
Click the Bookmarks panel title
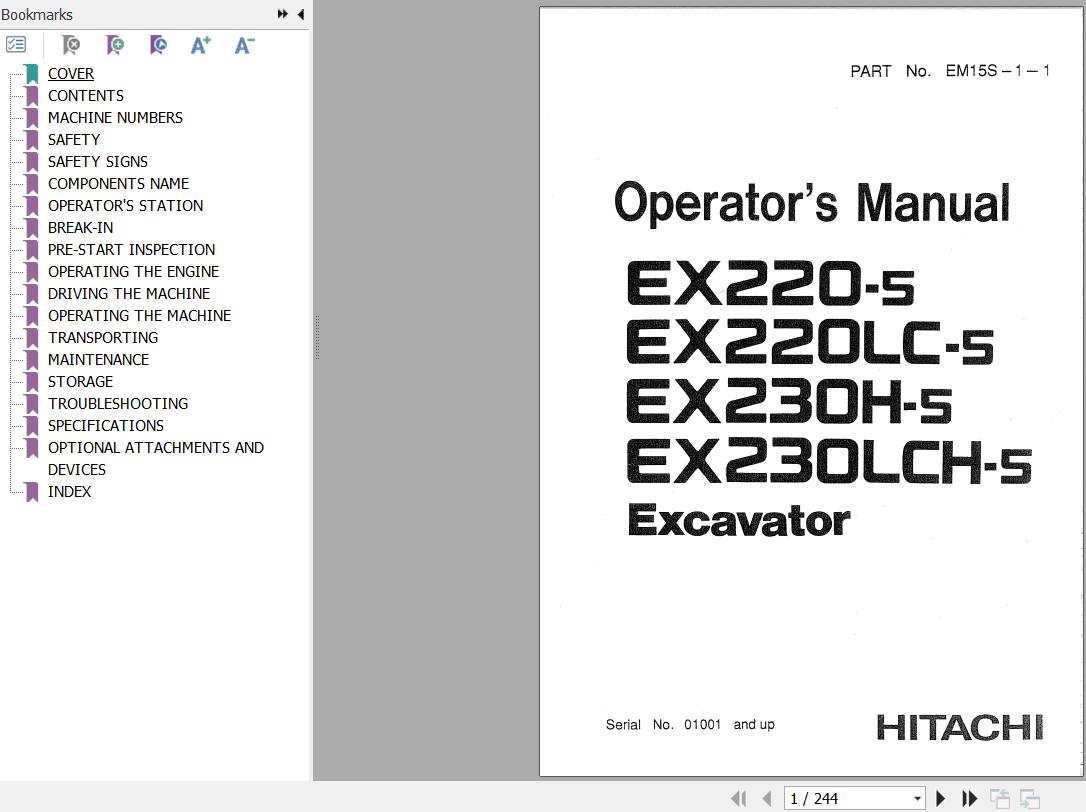coord(37,15)
